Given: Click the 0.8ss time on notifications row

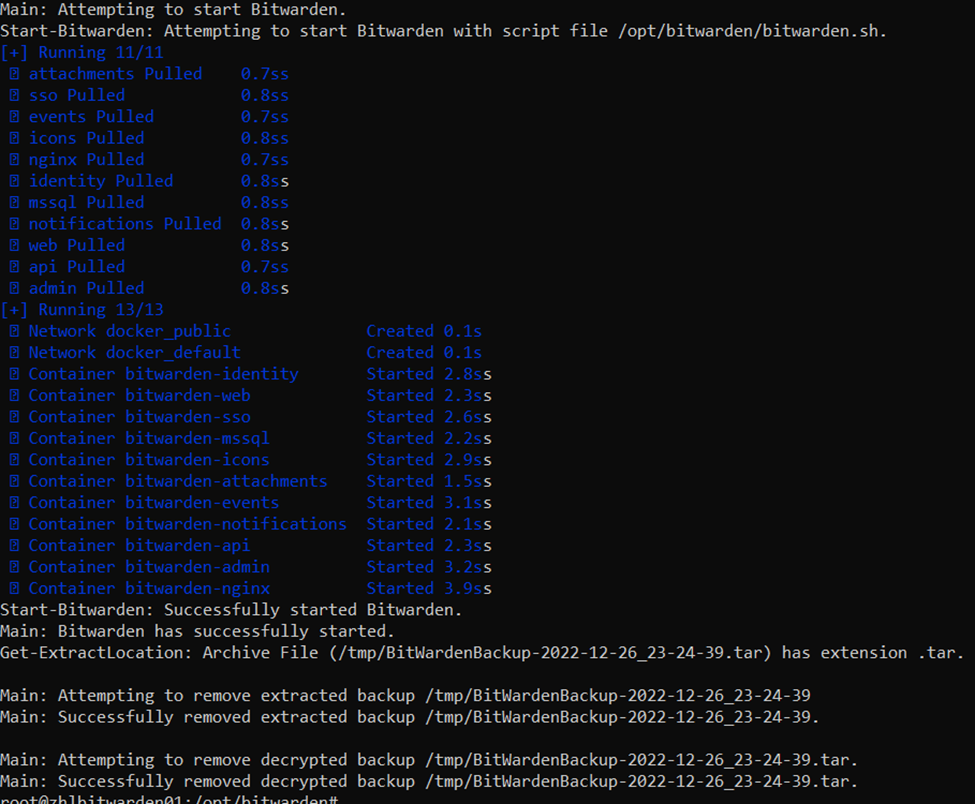Looking at the screenshot, I should pos(265,224).
